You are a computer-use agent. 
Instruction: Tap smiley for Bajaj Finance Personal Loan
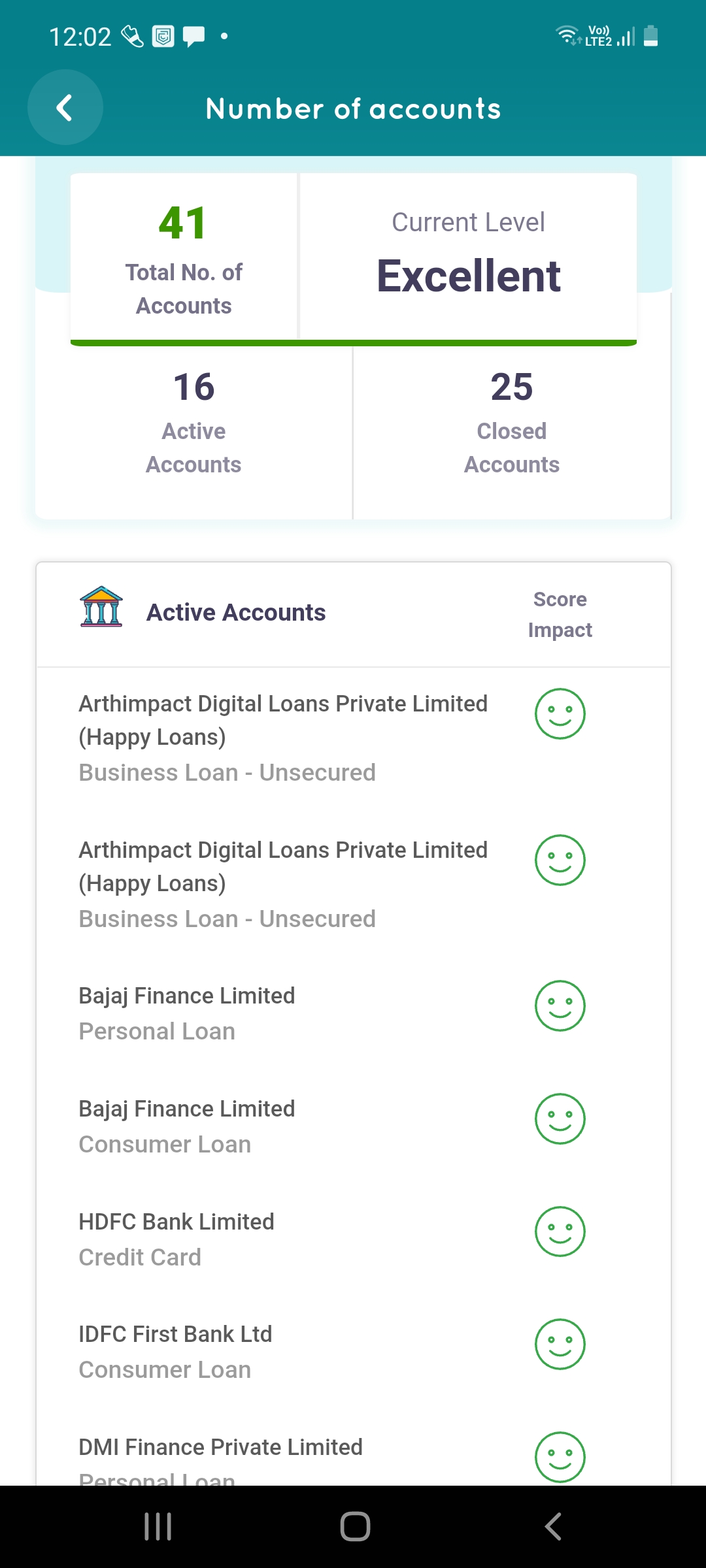click(x=560, y=1005)
